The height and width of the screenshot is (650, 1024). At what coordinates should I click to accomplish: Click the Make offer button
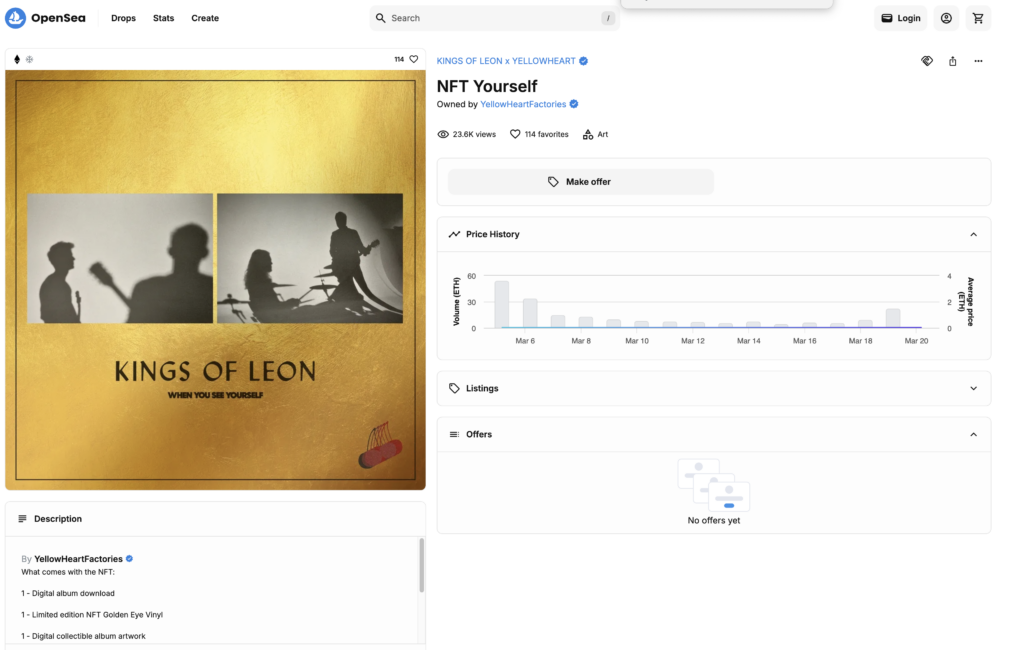pyautogui.click(x=581, y=182)
